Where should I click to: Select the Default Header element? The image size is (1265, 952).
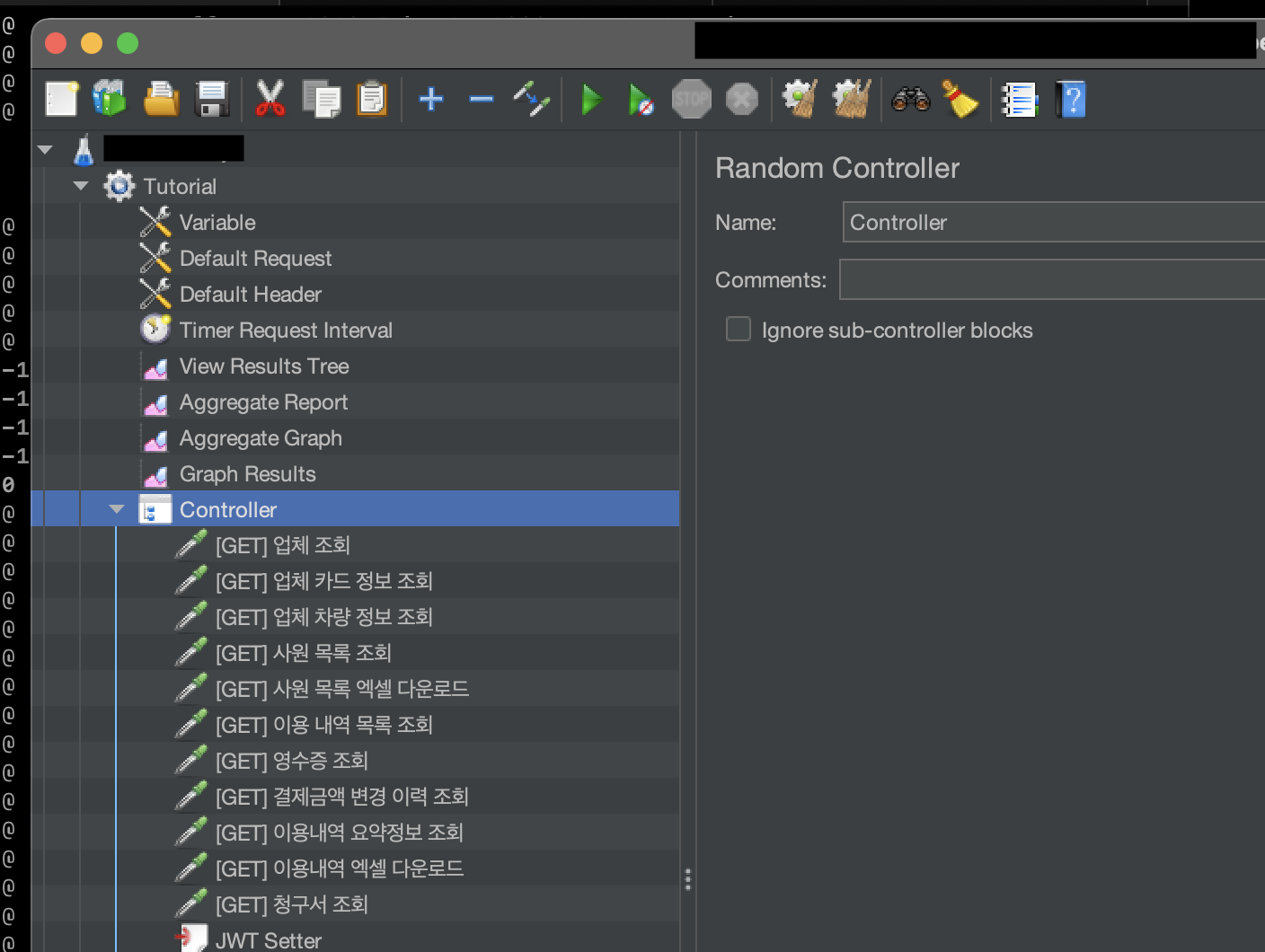coord(250,294)
